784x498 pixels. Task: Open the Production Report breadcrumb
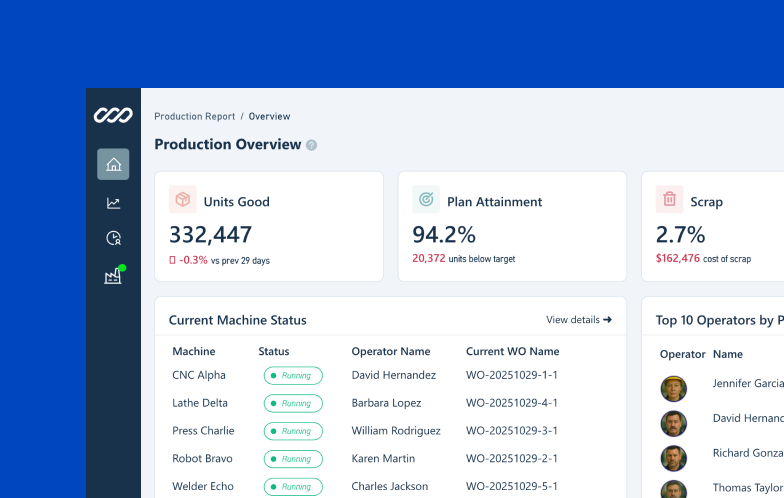pos(194,117)
